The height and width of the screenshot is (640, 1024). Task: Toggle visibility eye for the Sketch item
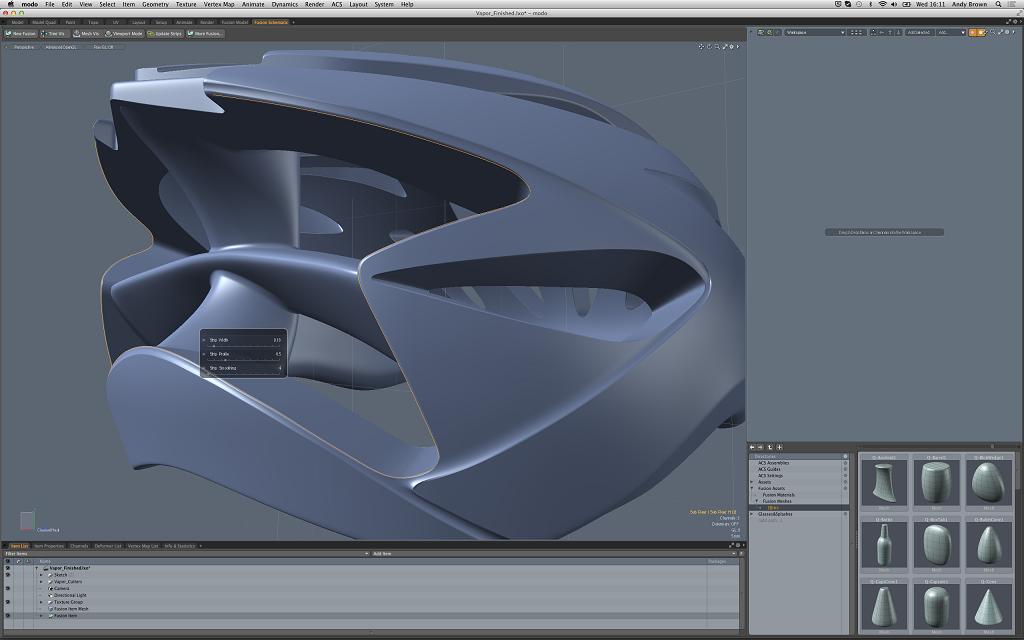[x=8, y=575]
